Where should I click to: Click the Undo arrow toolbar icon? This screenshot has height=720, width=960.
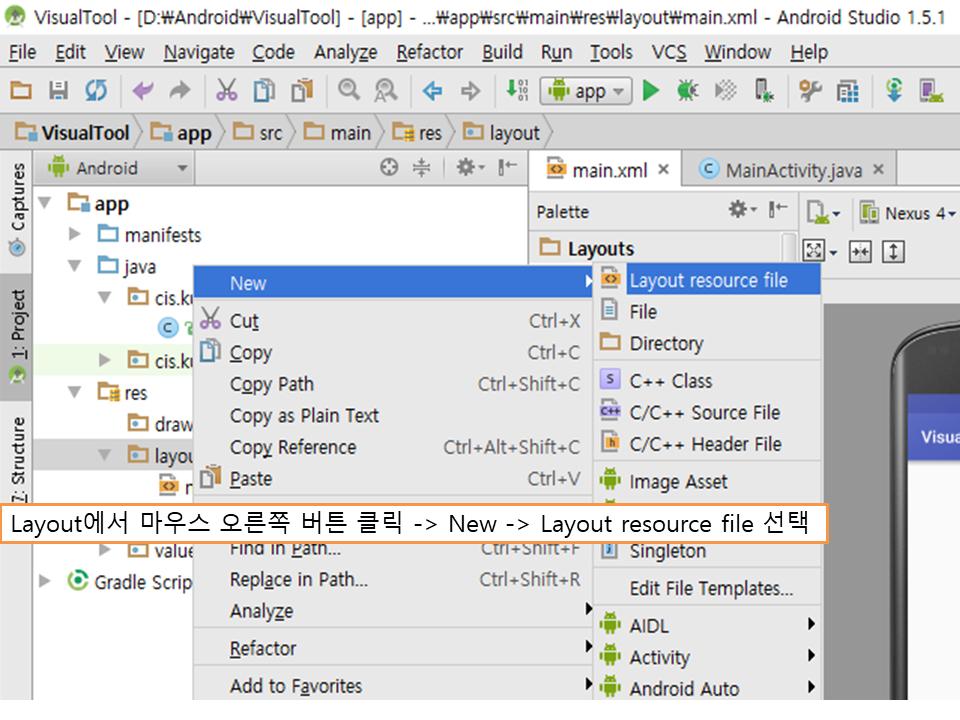[143, 91]
